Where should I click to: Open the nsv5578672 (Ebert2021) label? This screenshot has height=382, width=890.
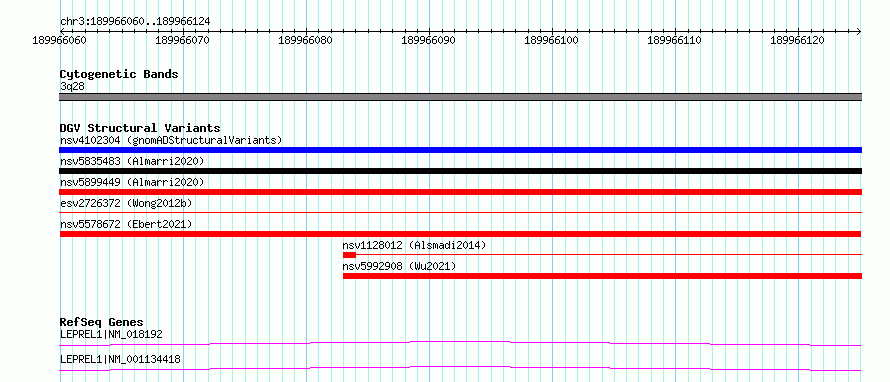[x=126, y=224]
